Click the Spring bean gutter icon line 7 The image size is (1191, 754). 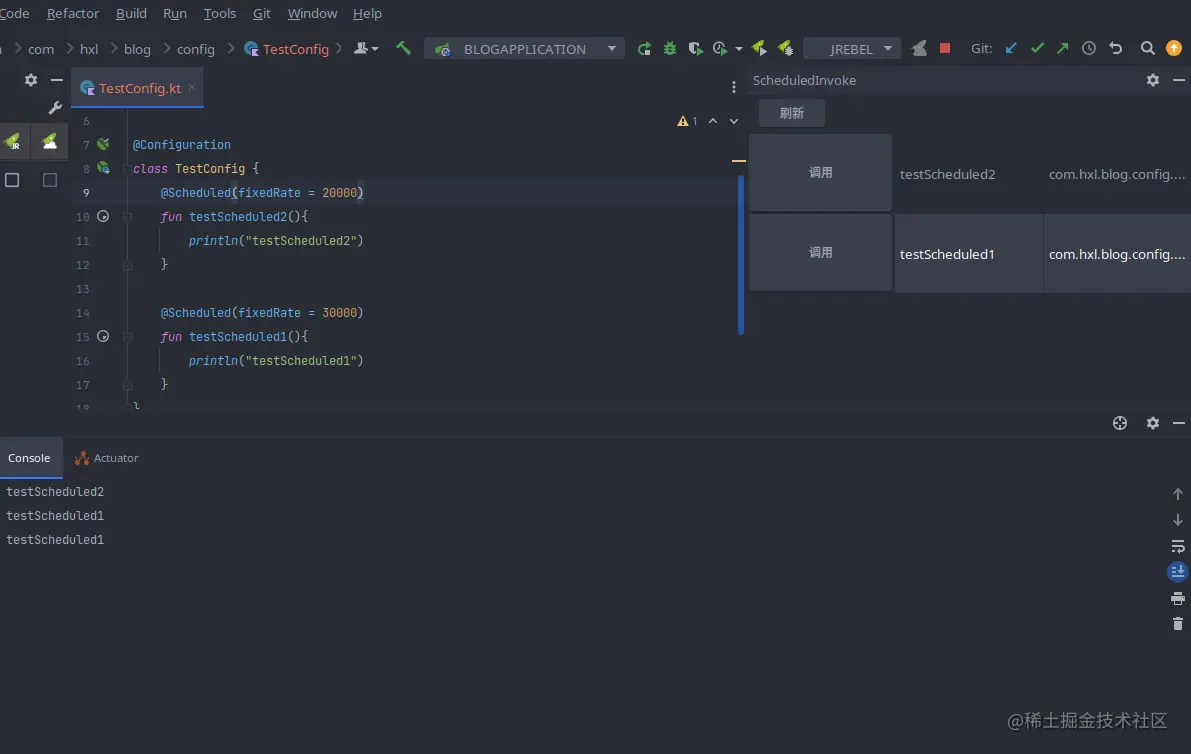[x=103, y=144]
